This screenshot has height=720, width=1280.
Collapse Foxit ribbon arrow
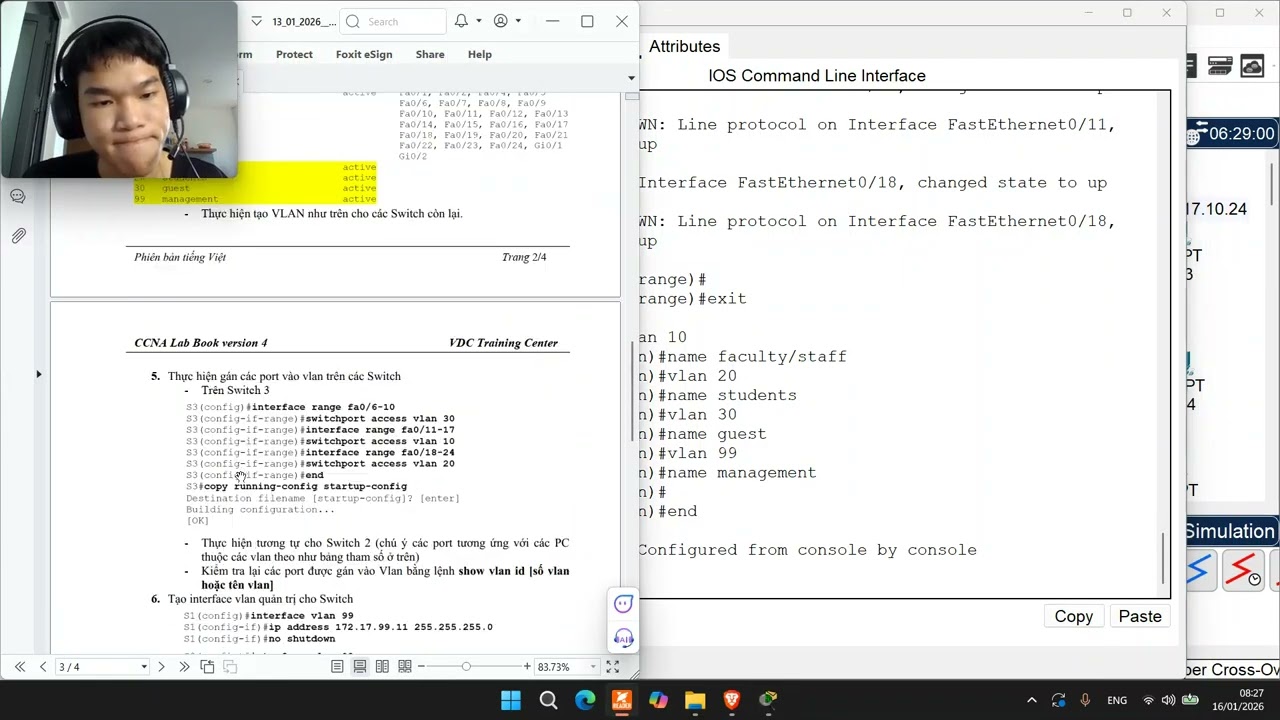(631, 78)
